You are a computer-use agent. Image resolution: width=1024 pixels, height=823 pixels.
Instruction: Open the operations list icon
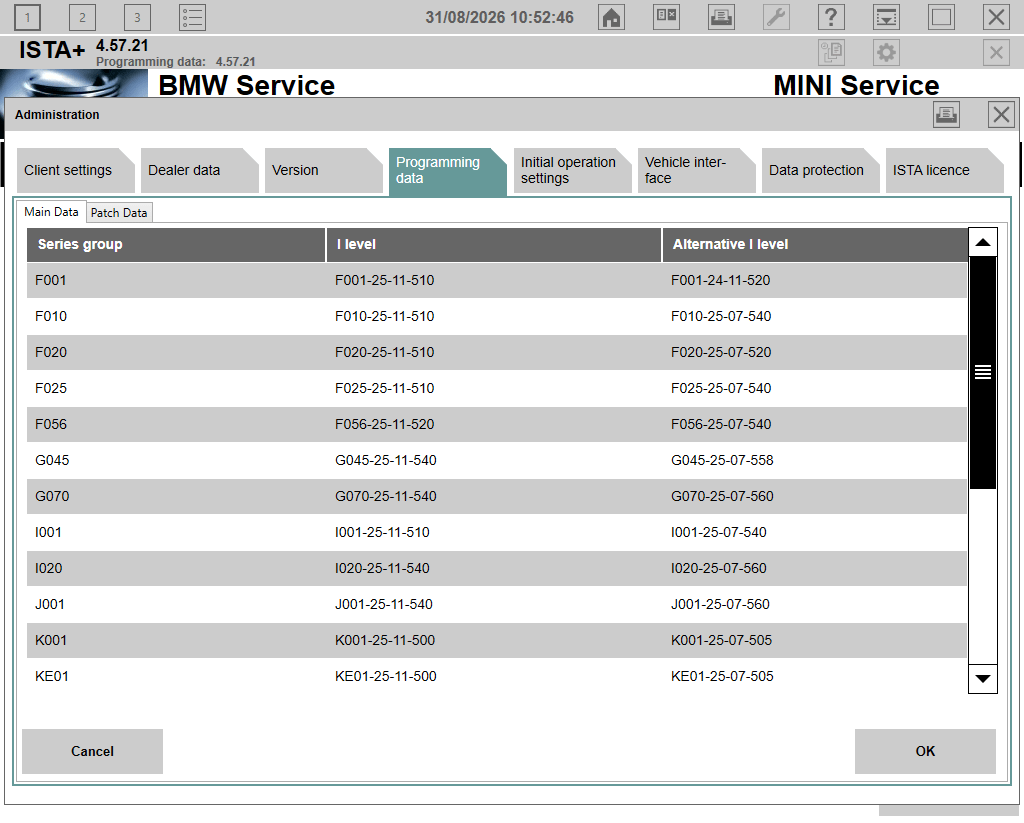click(x=193, y=17)
